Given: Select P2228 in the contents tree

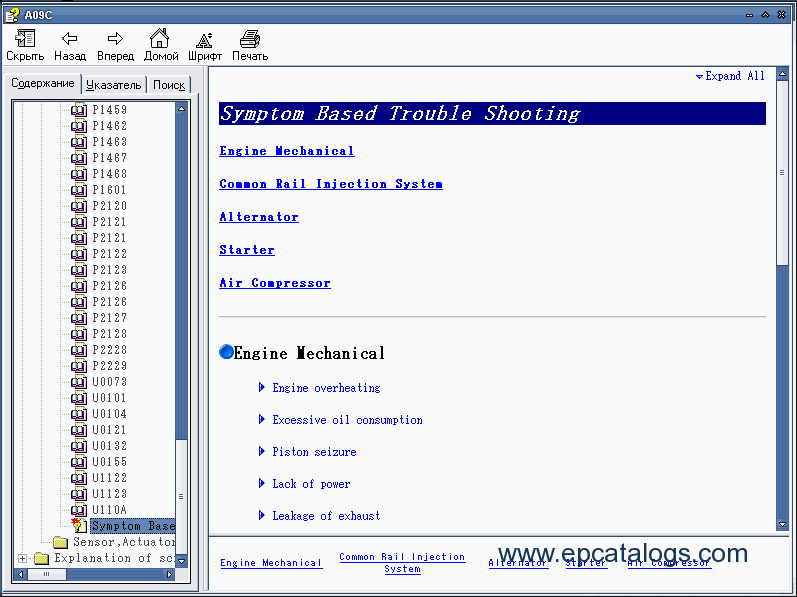Looking at the screenshot, I should pyautogui.click(x=110, y=350).
